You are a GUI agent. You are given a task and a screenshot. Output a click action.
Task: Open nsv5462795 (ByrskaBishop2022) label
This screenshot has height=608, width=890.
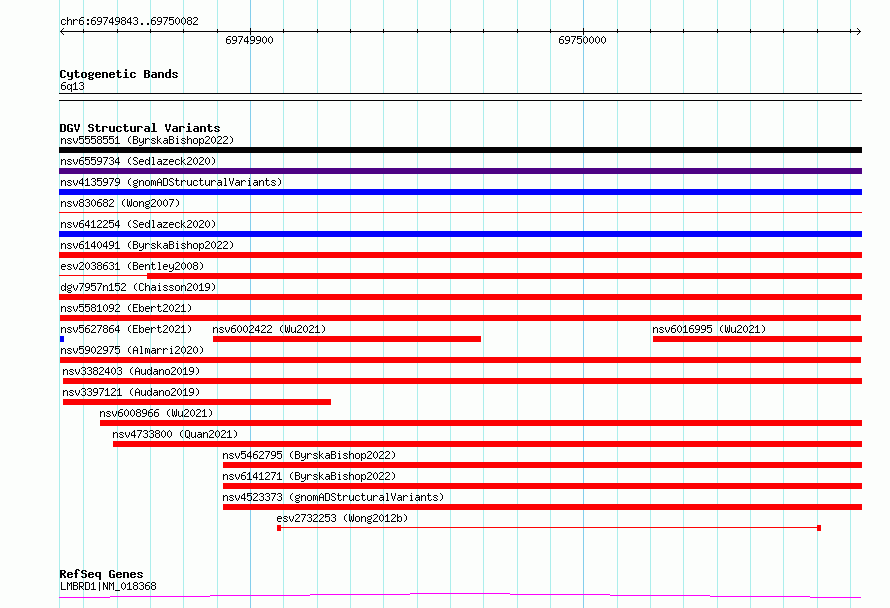point(309,455)
